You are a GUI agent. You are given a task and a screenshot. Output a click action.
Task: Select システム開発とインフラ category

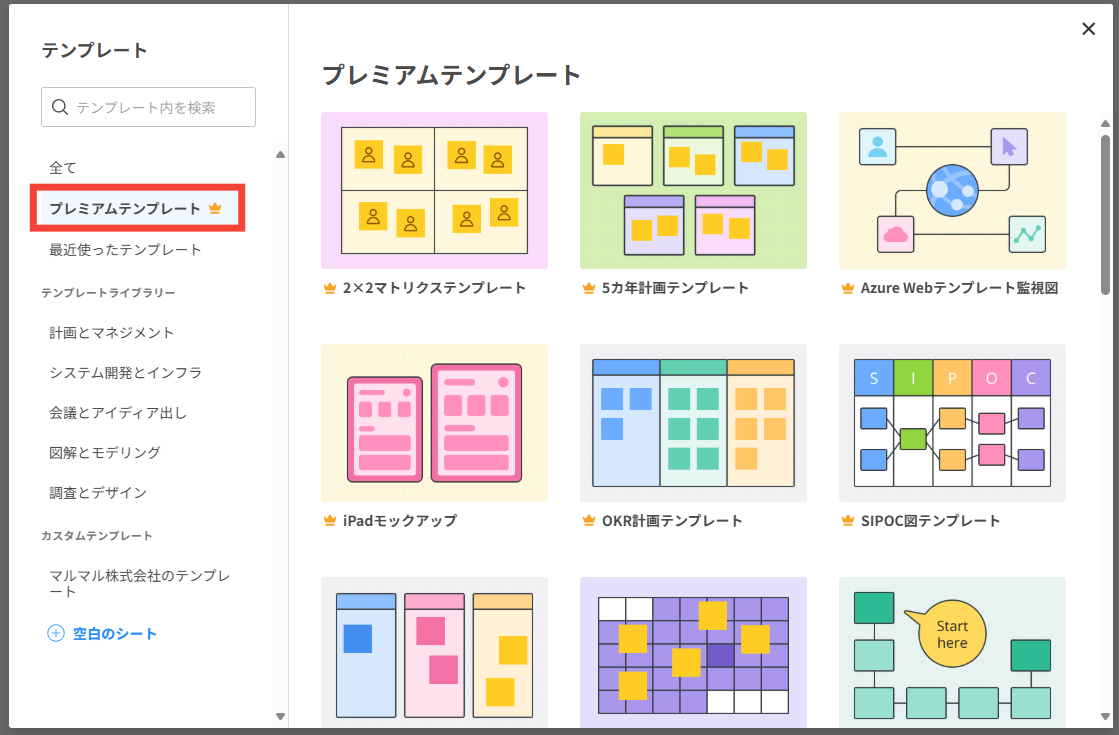pos(125,373)
